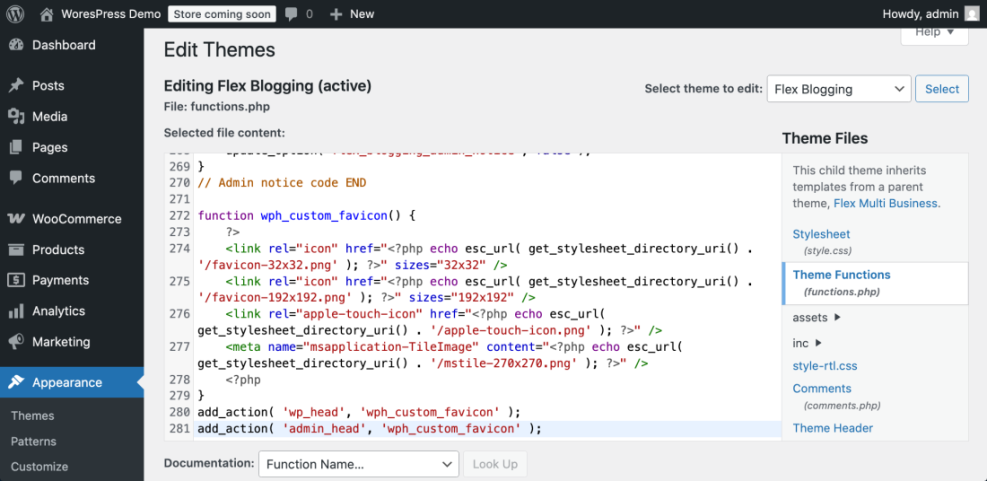Open the WordPress logo menu

pyautogui.click(x=15, y=14)
